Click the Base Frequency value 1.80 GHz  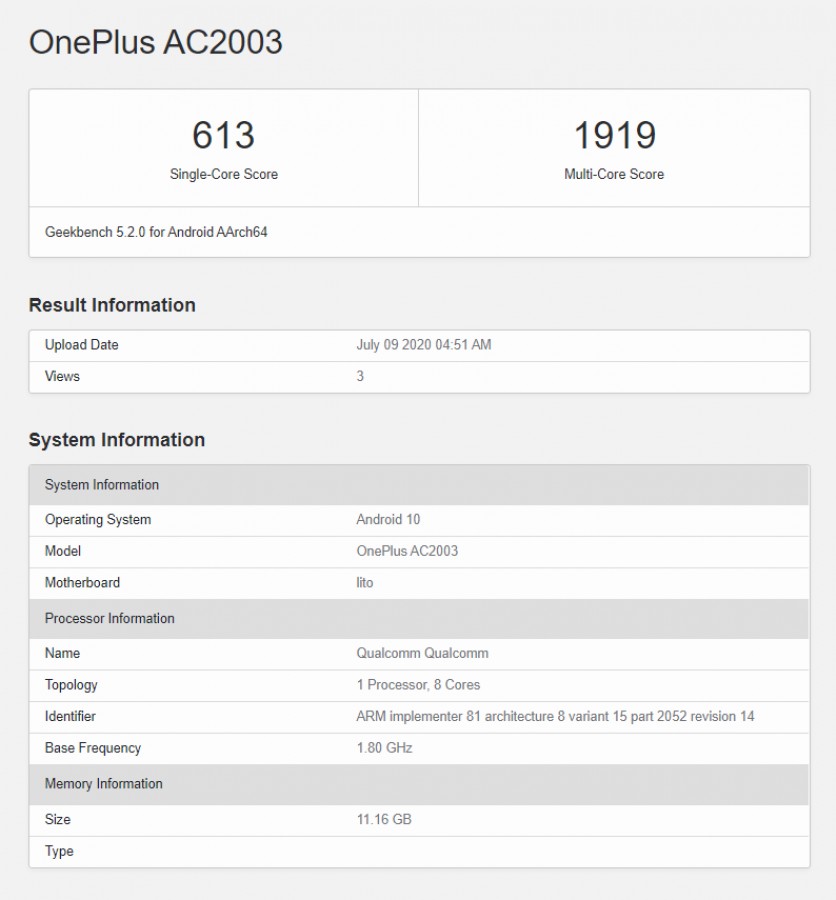385,748
